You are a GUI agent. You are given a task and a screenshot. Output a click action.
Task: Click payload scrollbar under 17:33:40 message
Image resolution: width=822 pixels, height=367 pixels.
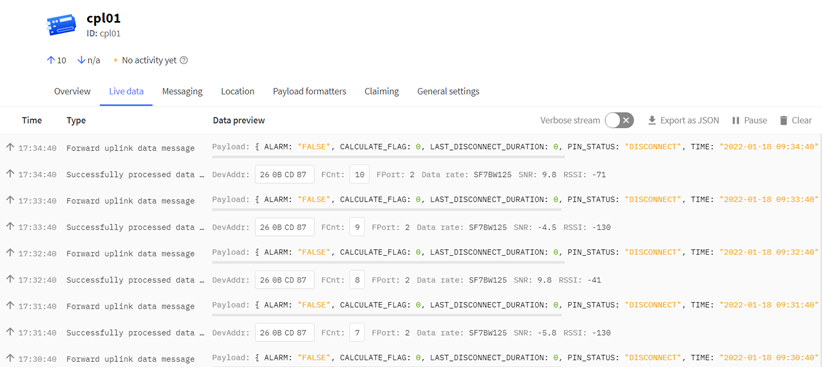coord(387,209)
